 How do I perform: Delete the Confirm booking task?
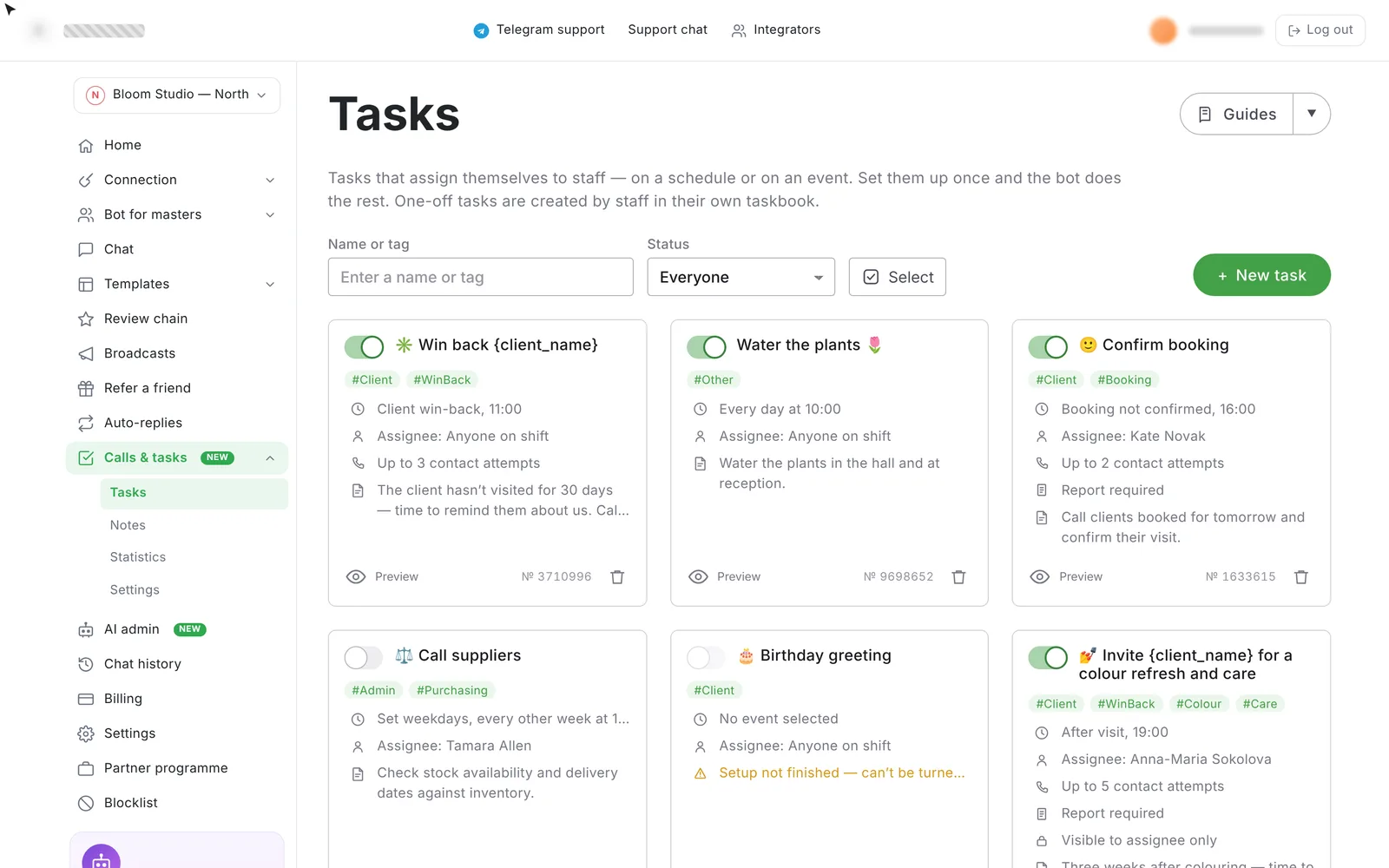pyautogui.click(x=1301, y=577)
